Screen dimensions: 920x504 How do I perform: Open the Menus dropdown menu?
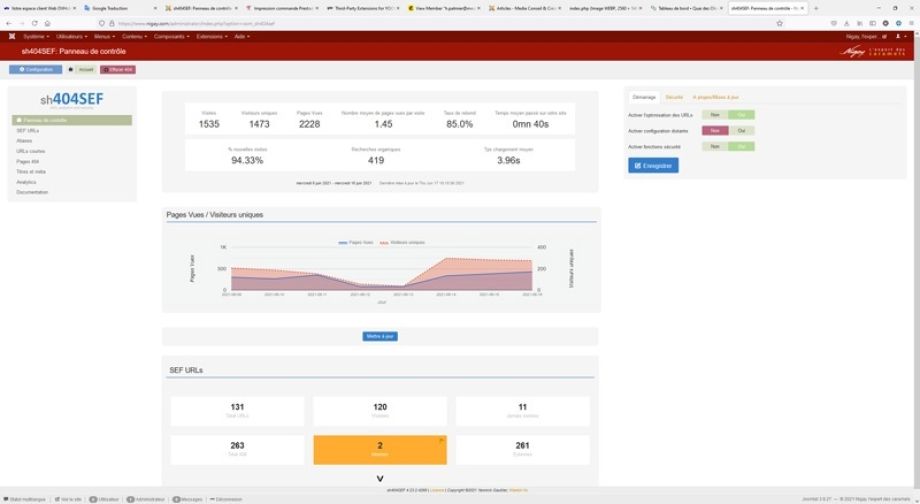coord(104,36)
